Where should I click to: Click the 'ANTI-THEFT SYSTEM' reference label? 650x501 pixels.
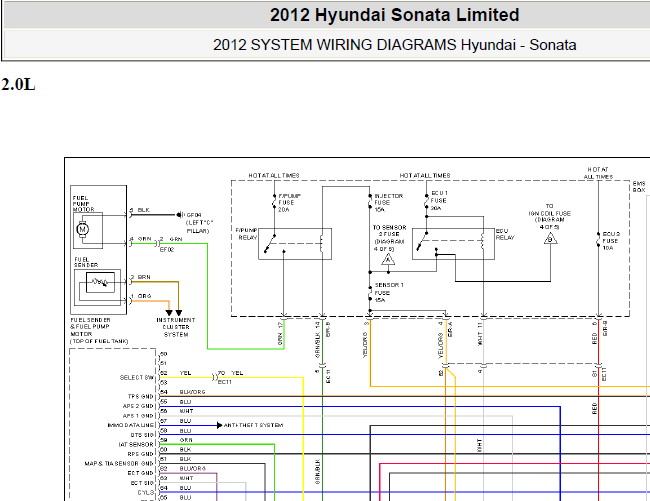click(x=253, y=425)
